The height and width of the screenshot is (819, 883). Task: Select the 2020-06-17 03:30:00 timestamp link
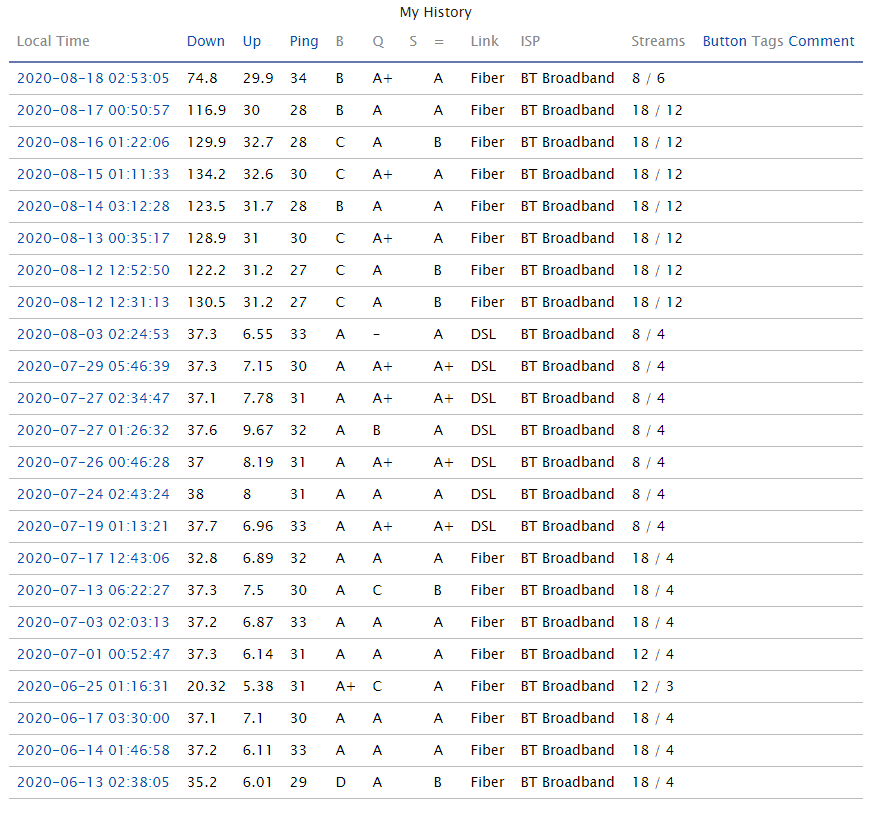point(93,718)
